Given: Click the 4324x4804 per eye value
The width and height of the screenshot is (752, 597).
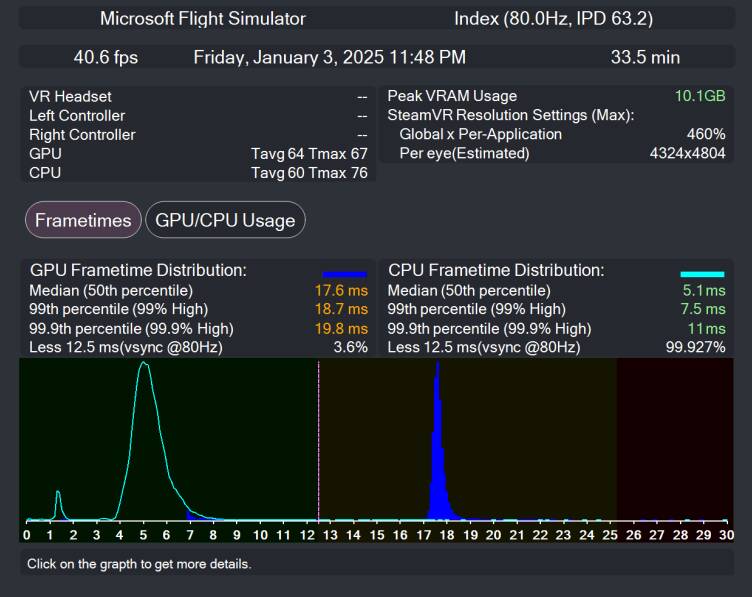Looking at the screenshot, I should (688, 153).
